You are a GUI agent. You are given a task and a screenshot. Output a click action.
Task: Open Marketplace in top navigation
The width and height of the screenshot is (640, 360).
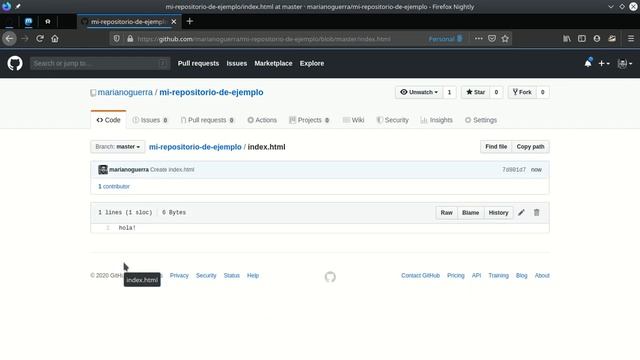pos(273,63)
